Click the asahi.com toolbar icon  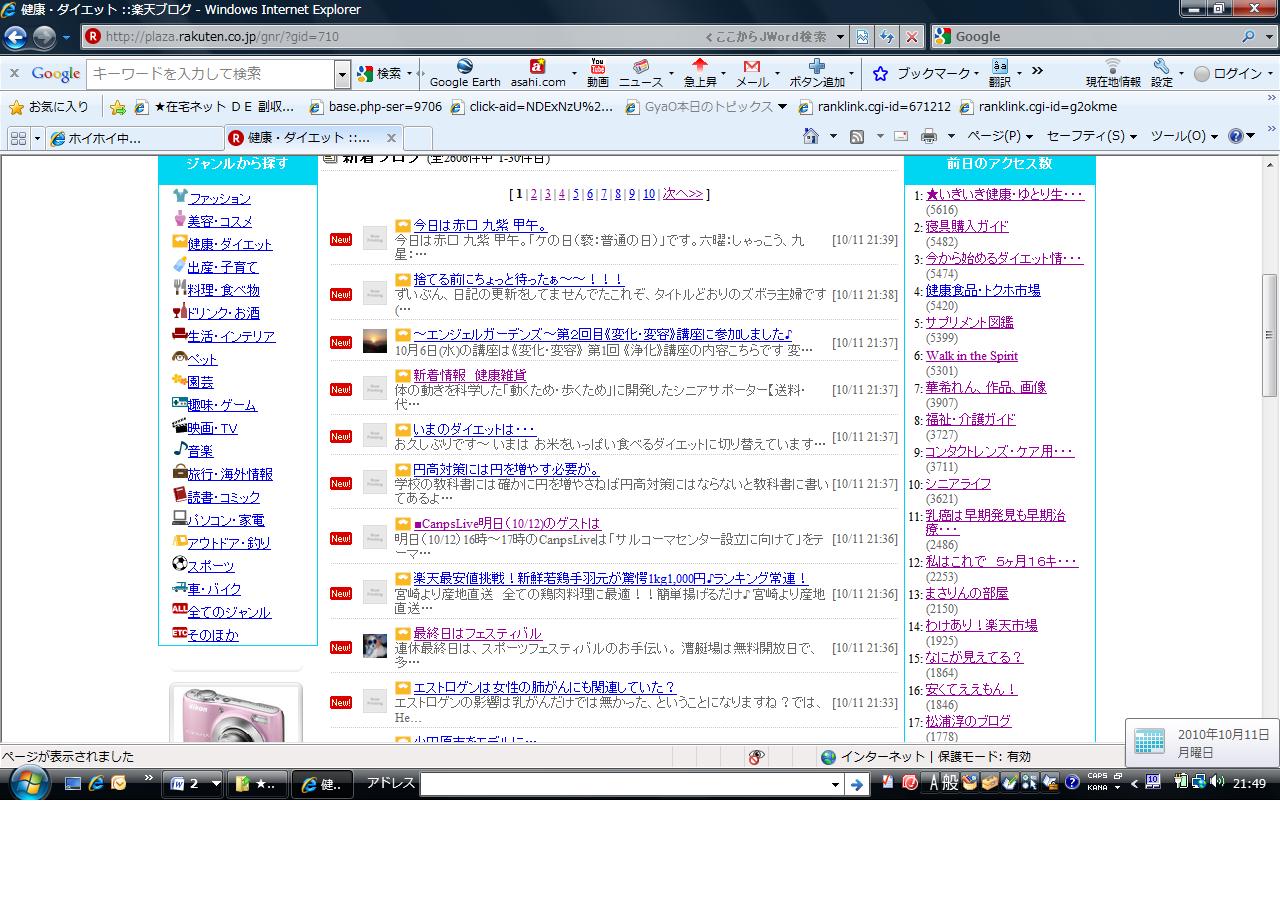(538, 73)
